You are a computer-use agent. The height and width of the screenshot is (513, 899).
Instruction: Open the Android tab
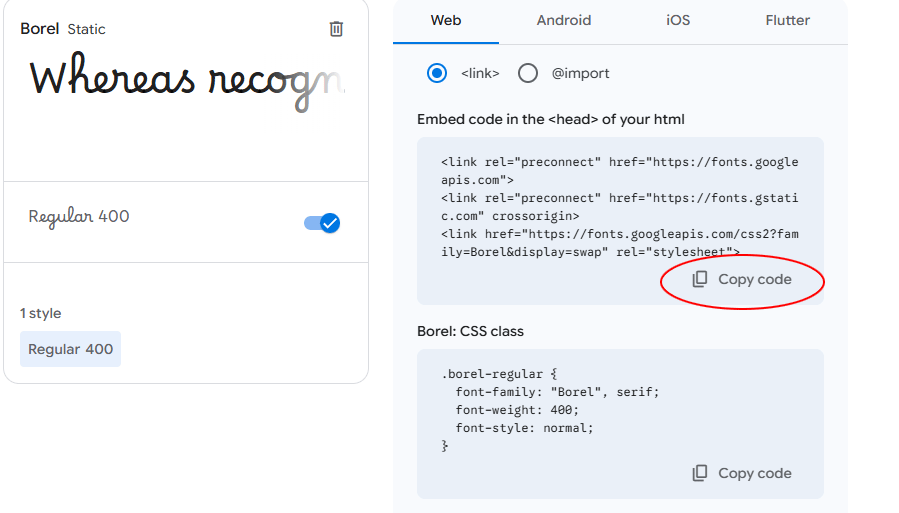point(564,20)
